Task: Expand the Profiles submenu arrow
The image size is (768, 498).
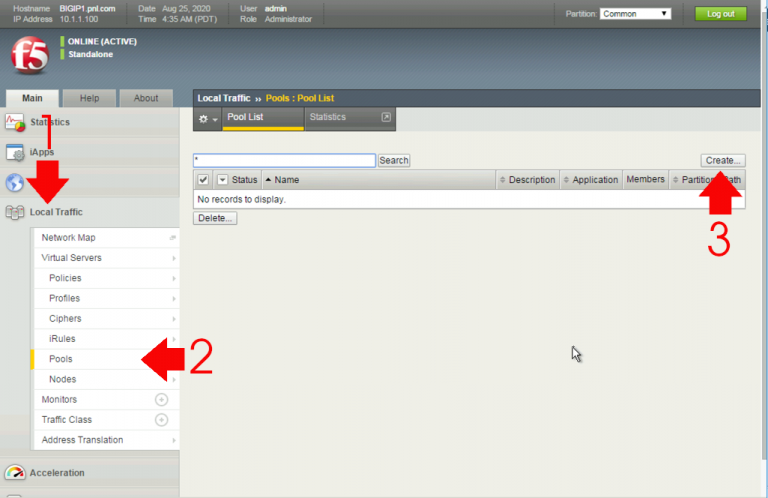Action: click(174, 299)
